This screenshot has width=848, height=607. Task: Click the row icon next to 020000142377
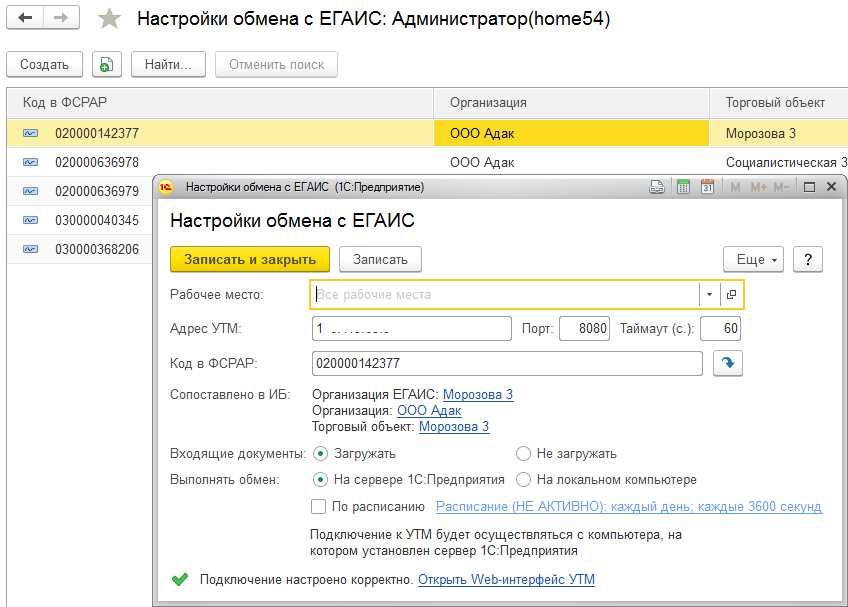tap(31, 133)
